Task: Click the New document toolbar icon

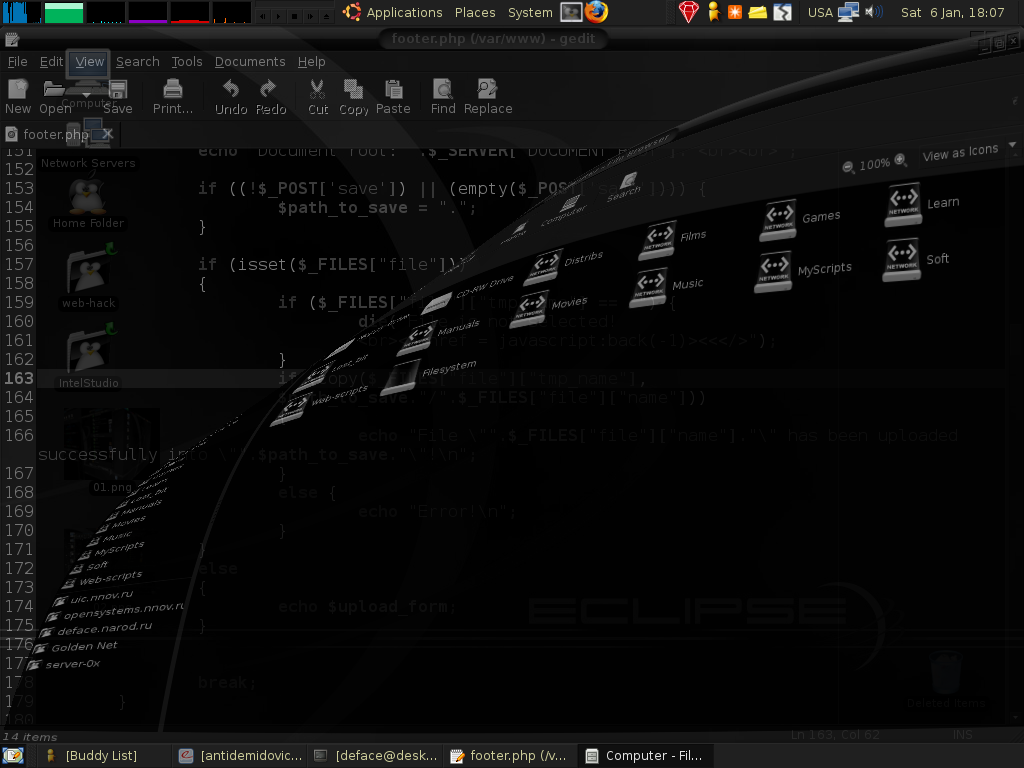Action: tap(18, 90)
